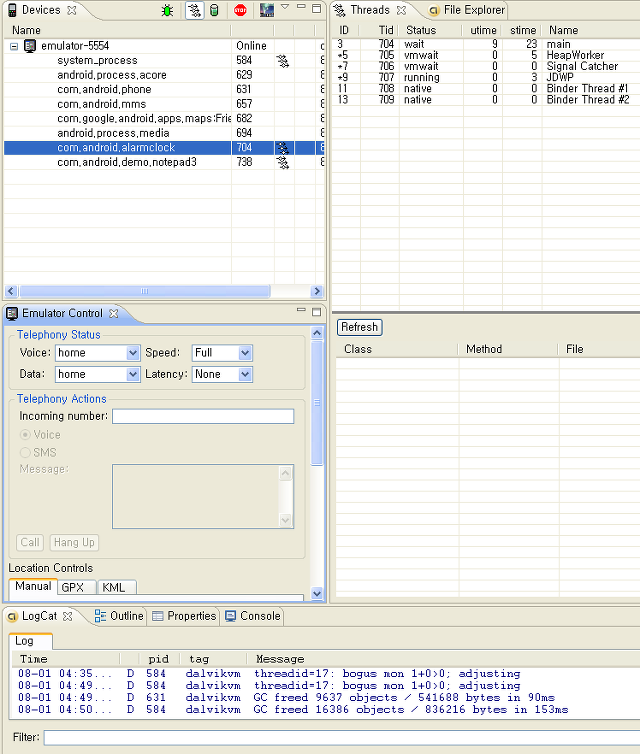
Task: Close the Threads tab
Action: pyautogui.click(x=402, y=10)
